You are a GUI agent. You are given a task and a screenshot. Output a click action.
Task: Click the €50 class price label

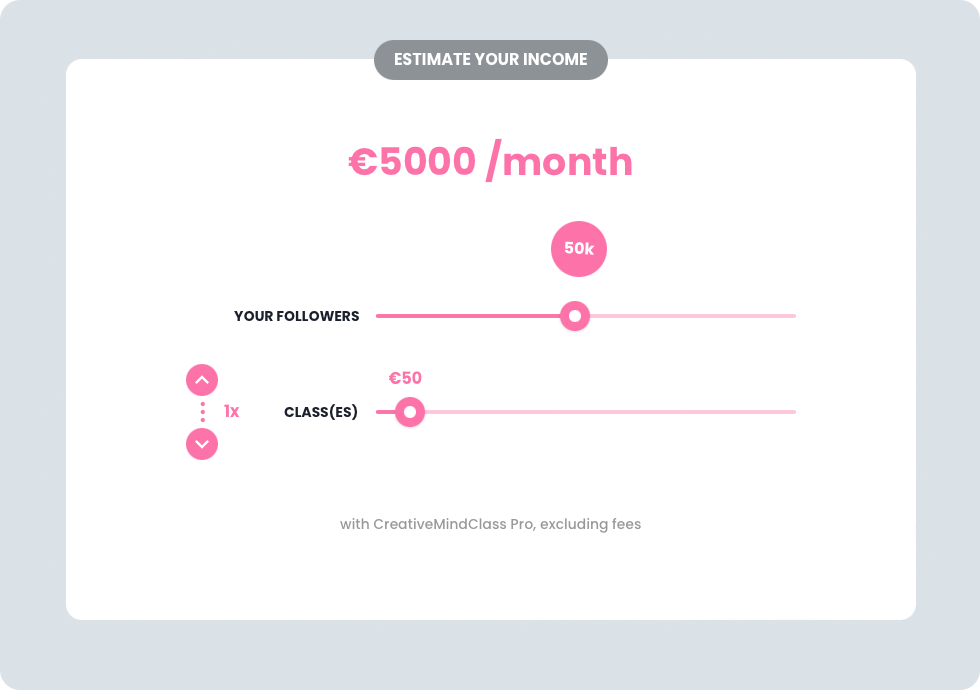tap(405, 378)
